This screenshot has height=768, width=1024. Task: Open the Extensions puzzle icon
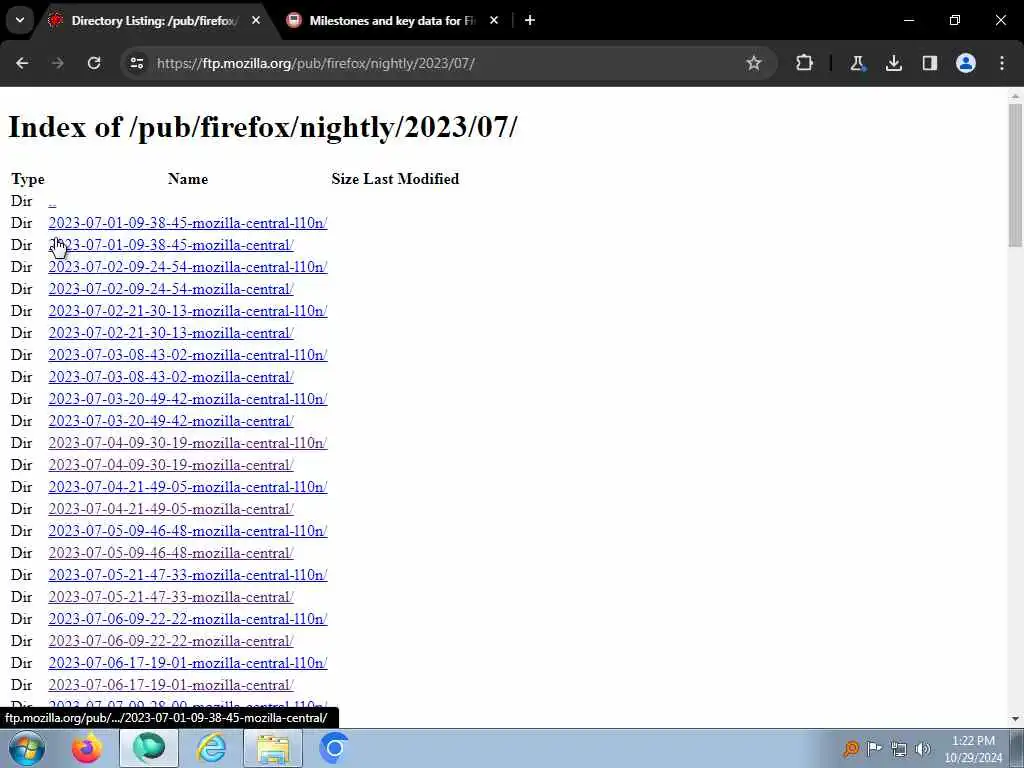(x=805, y=63)
